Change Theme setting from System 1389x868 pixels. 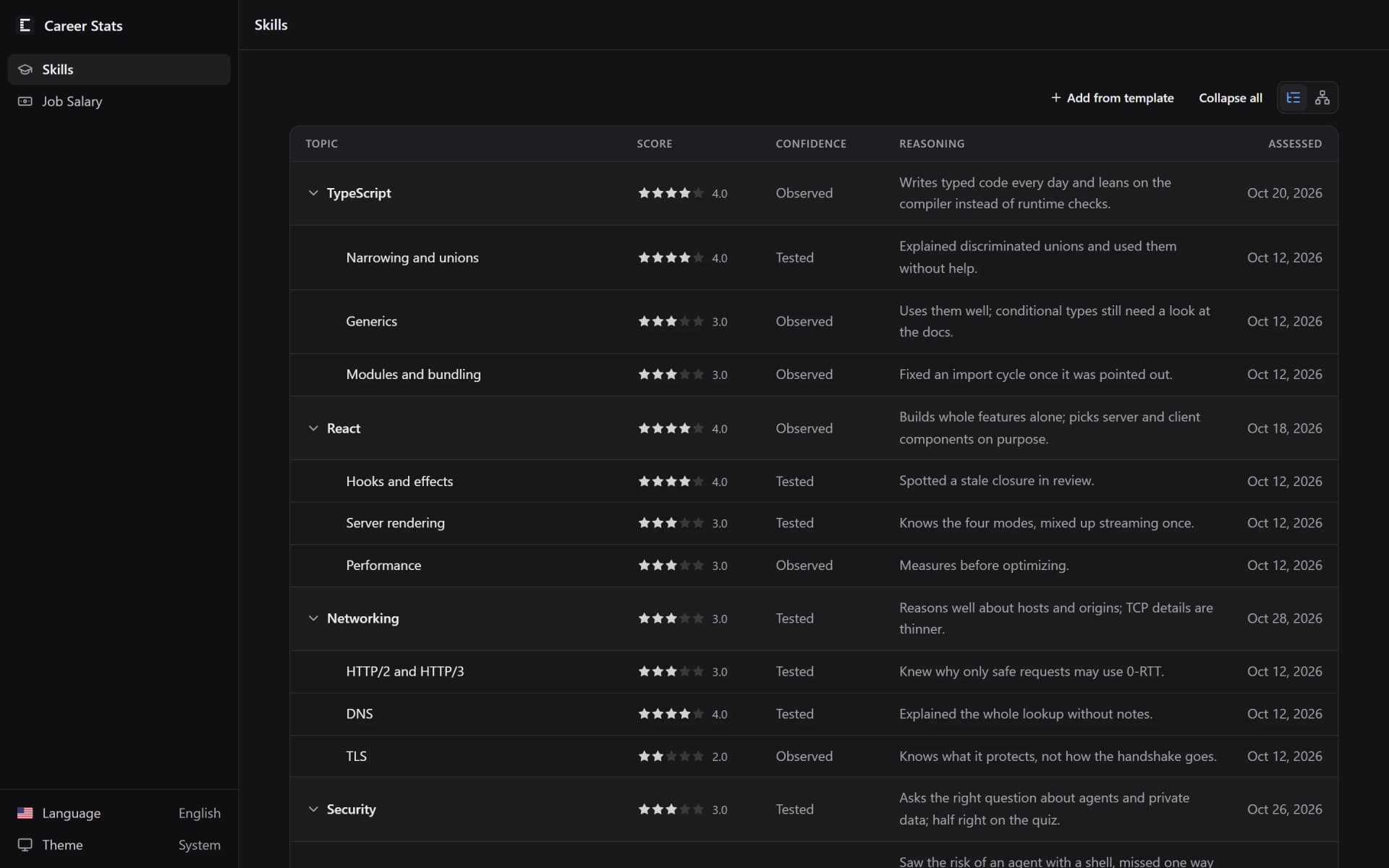(x=119, y=845)
